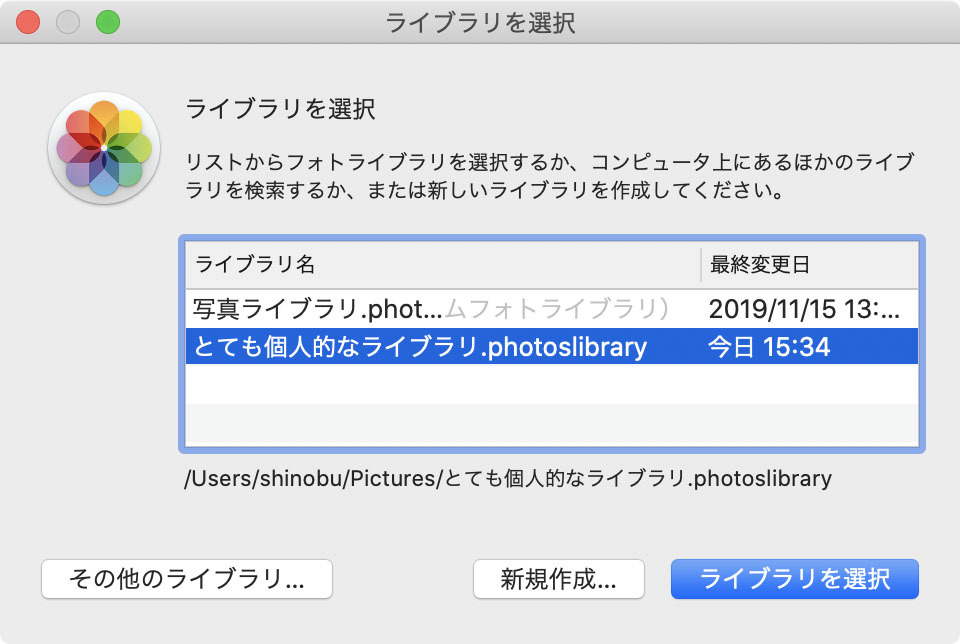Click the ライブラリ名 column header
This screenshot has width=960, height=644.
tap(443, 265)
